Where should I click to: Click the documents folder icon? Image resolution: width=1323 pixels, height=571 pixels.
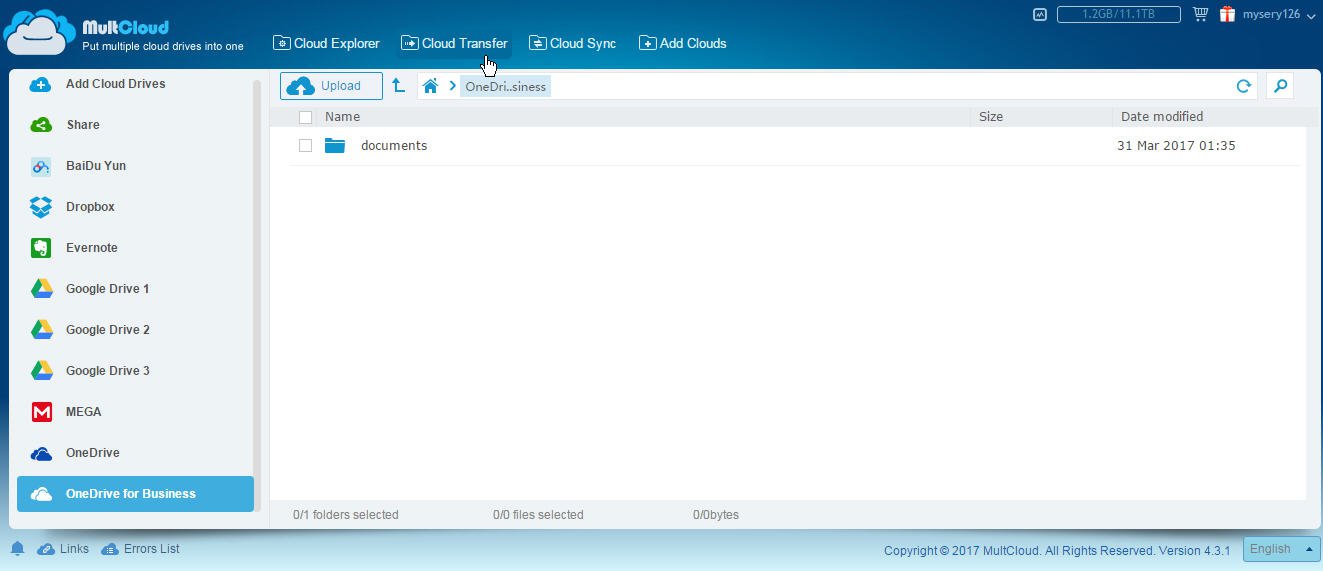(x=335, y=146)
